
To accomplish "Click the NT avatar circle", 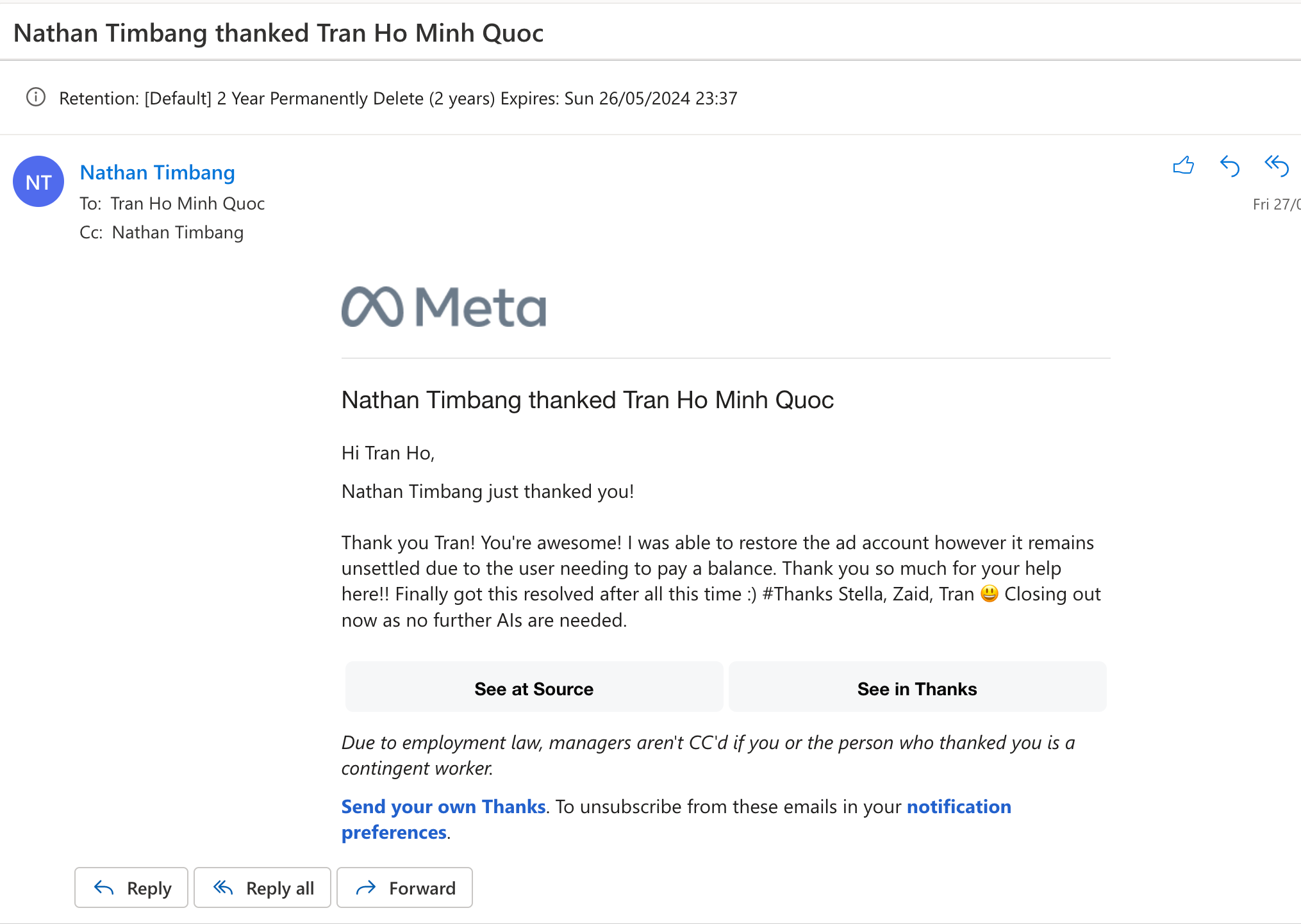I will click(x=38, y=181).
